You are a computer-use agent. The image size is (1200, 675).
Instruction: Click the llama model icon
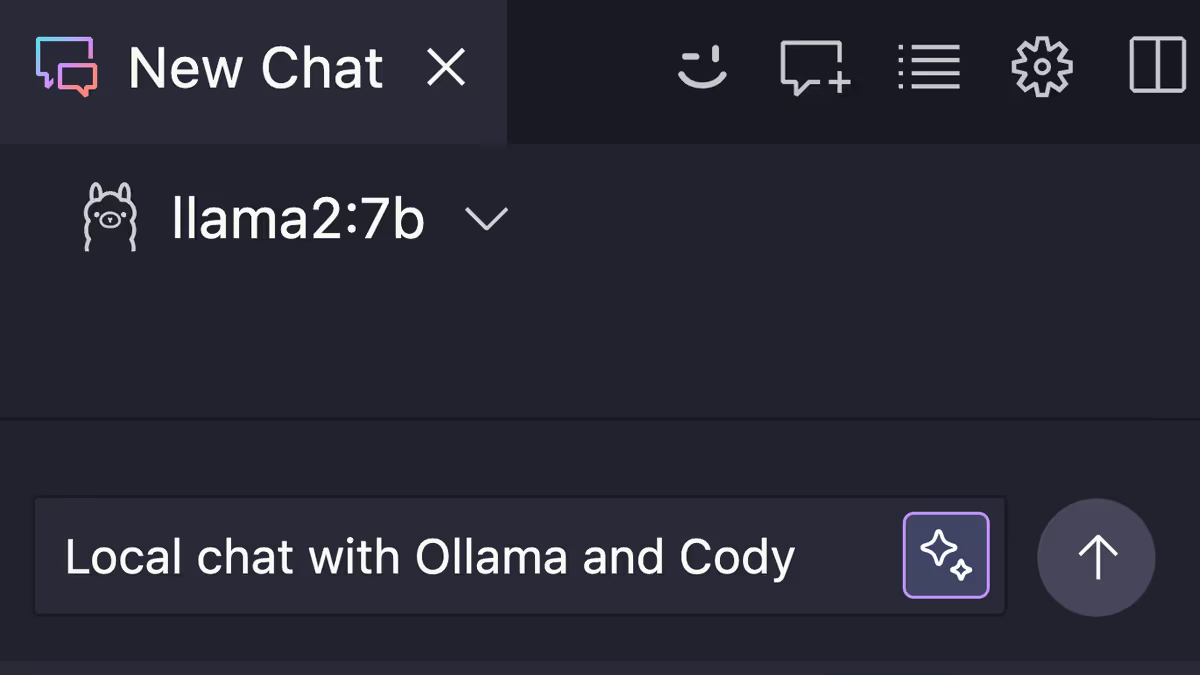point(110,218)
